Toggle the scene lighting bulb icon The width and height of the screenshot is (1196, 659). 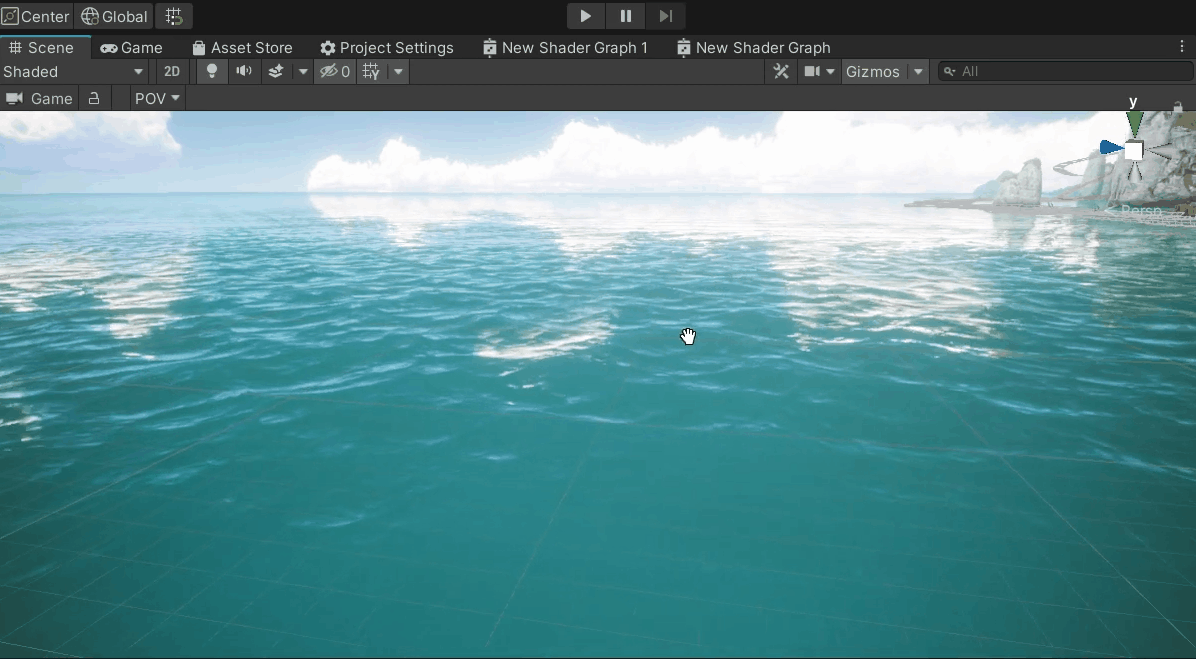[x=211, y=71]
